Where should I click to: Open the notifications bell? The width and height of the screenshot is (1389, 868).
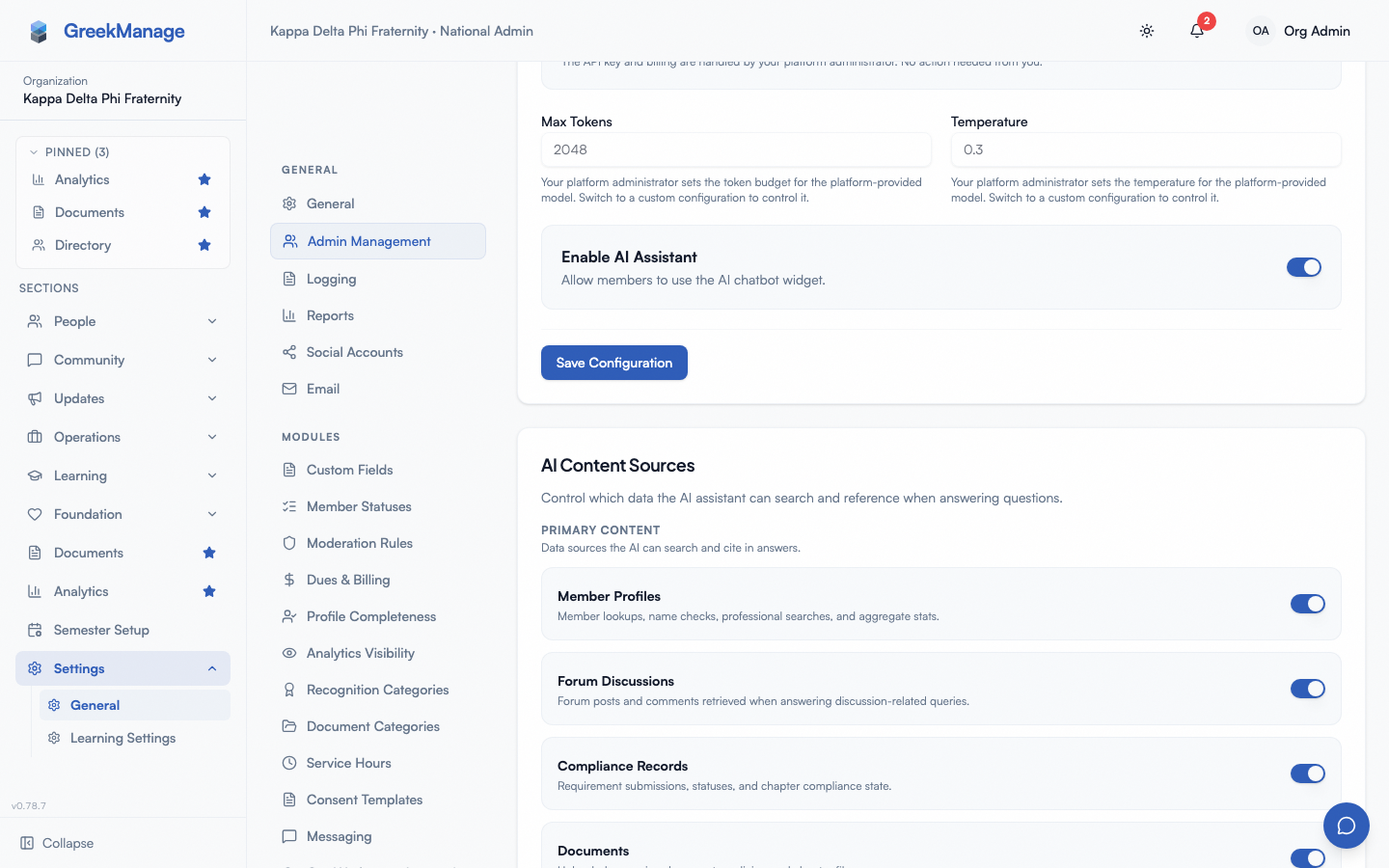pyautogui.click(x=1197, y=31)
